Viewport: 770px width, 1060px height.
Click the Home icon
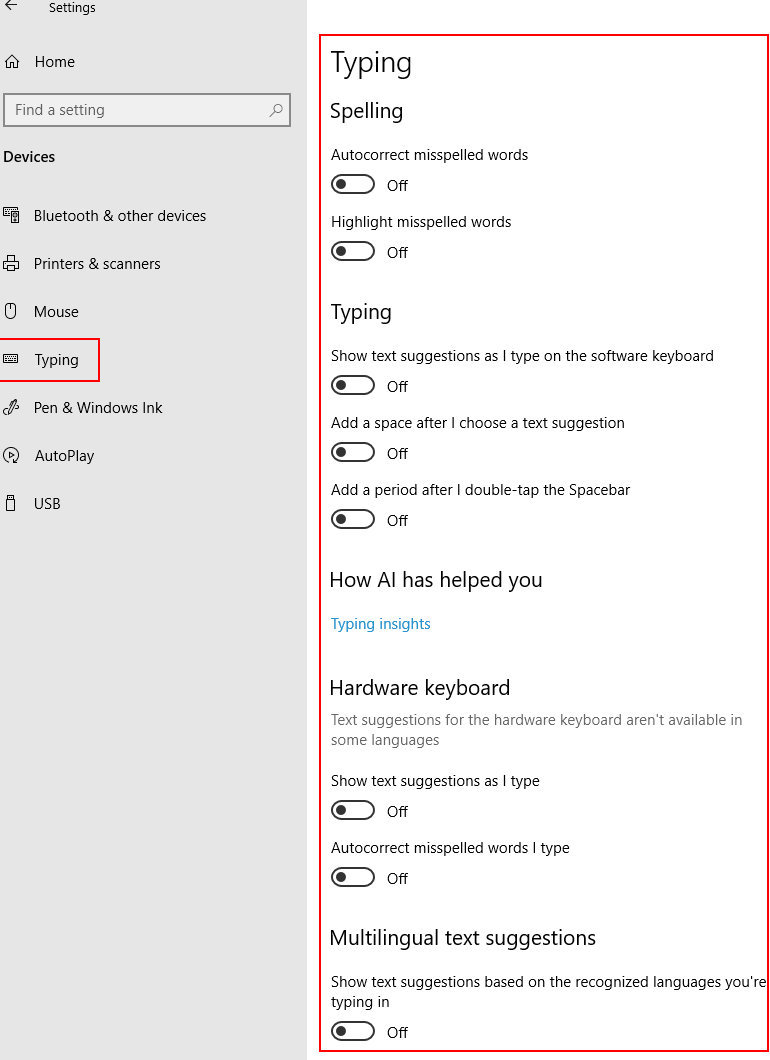pyautogui.click(x=14, y=61)
